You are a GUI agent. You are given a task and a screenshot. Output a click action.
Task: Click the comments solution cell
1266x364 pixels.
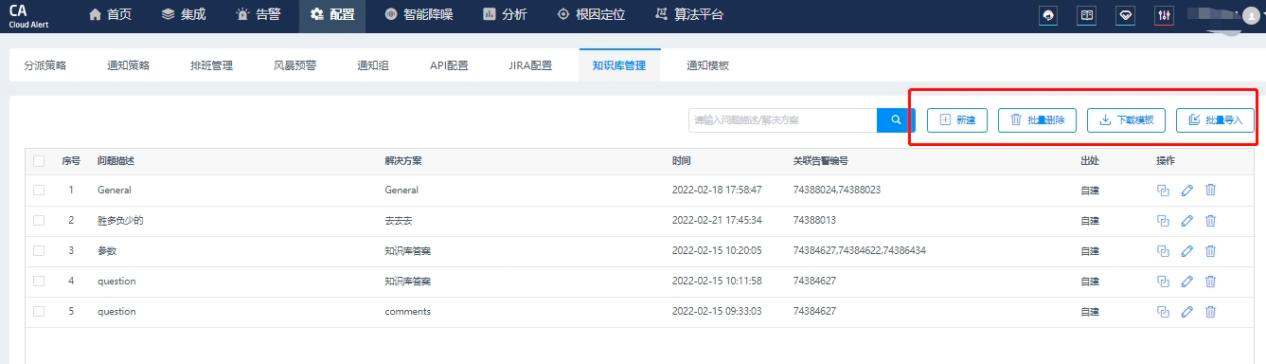[x=407, y=312]
